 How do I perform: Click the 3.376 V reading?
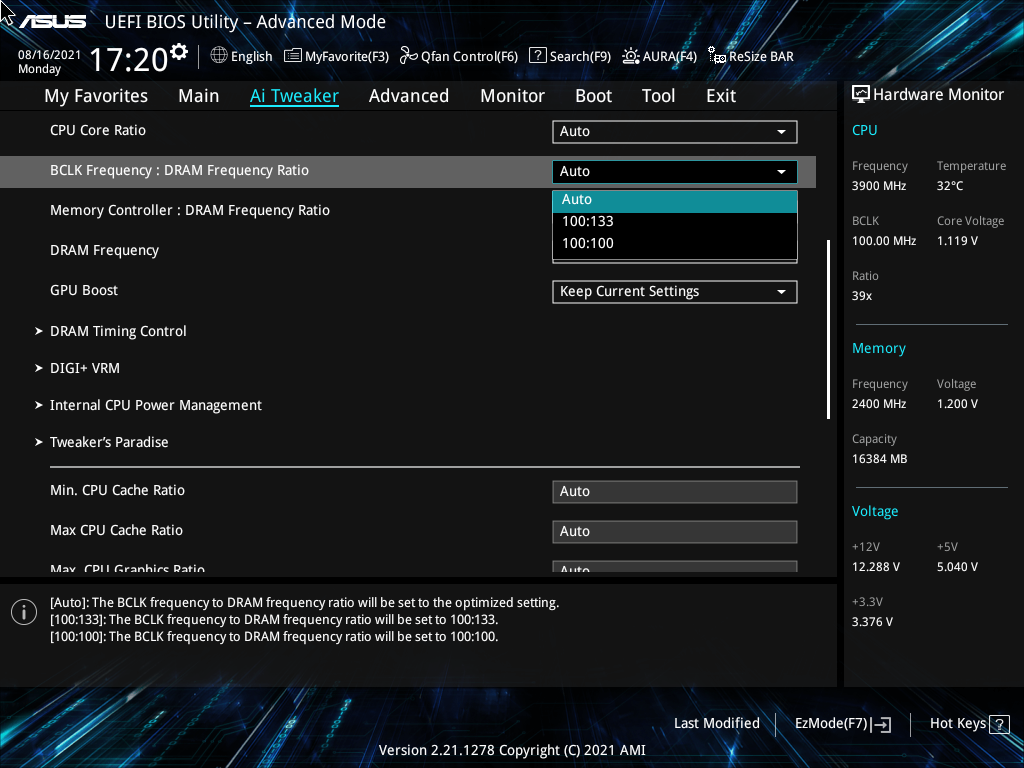click(872, 622)
